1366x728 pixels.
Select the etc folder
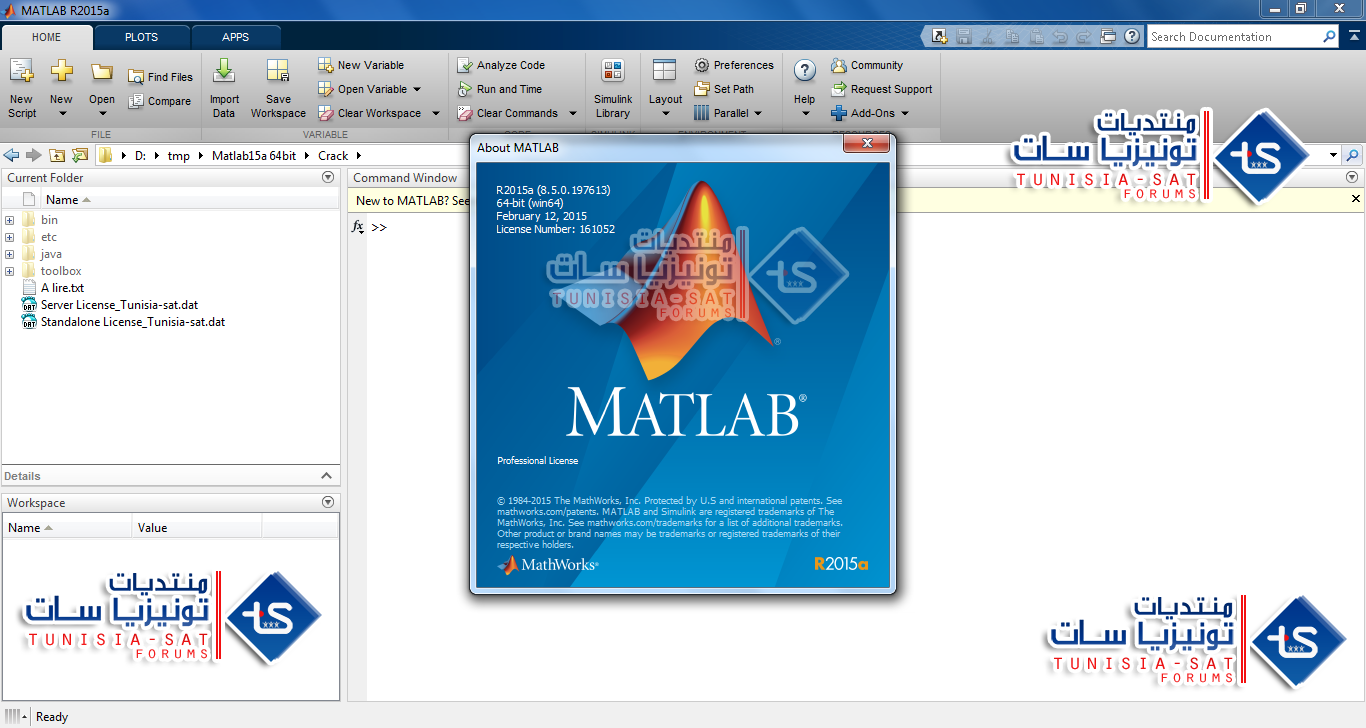pyautogui.click(x=49, y=237)
